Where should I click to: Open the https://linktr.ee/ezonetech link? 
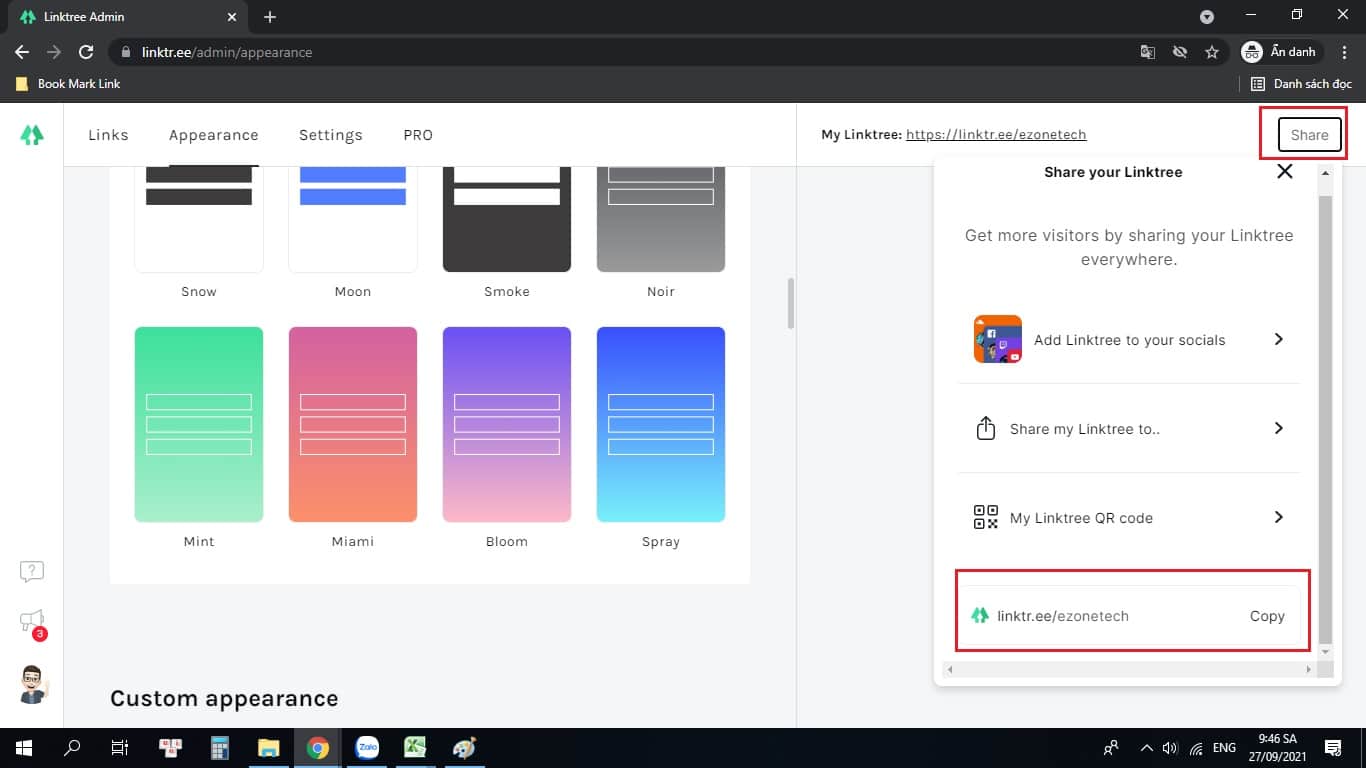996,135
